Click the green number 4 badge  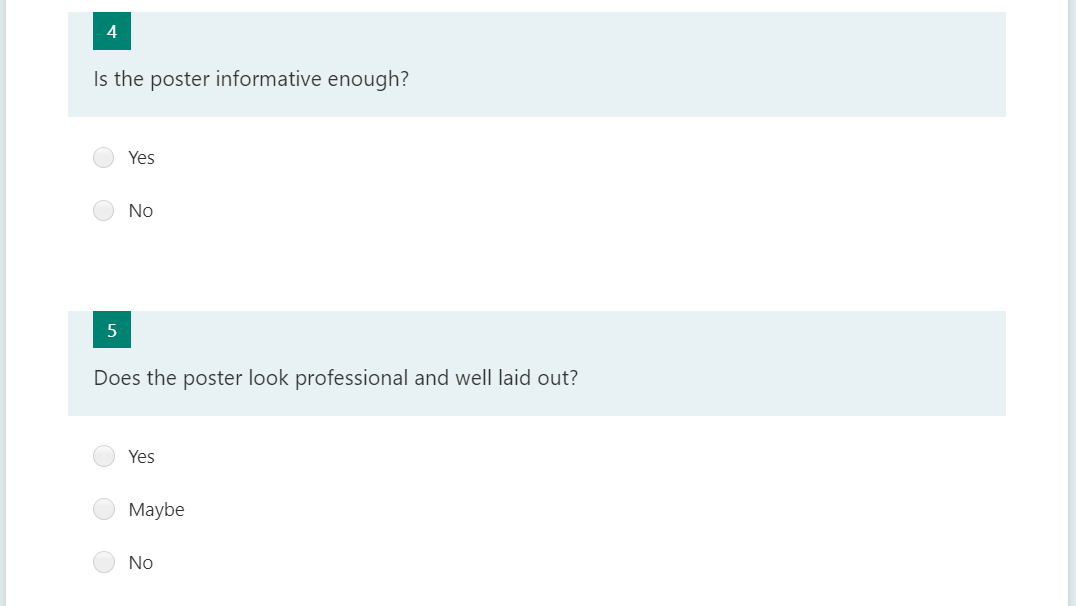coord(112,31)
